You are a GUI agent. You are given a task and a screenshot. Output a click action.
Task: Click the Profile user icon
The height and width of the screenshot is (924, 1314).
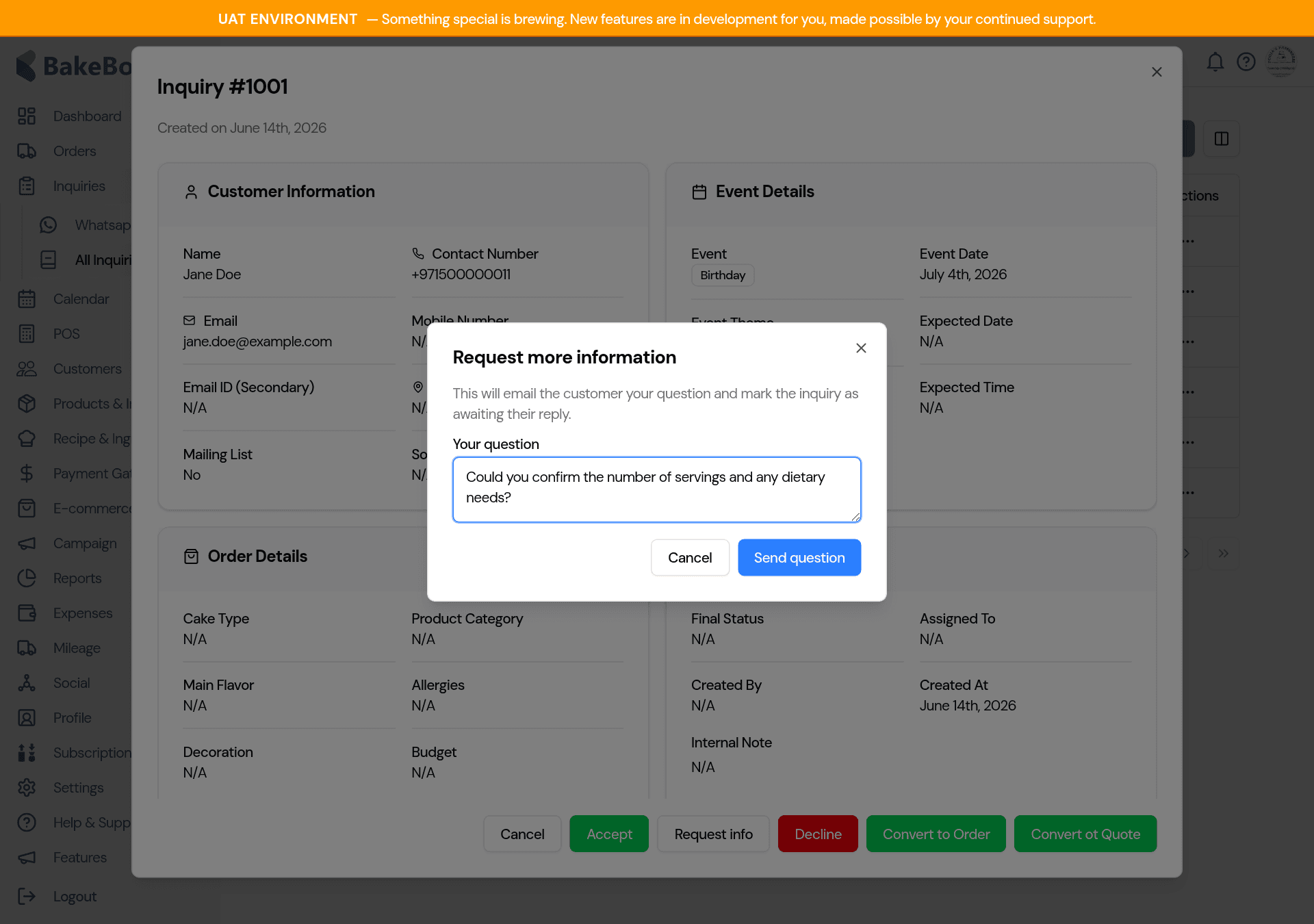[27, 718]
